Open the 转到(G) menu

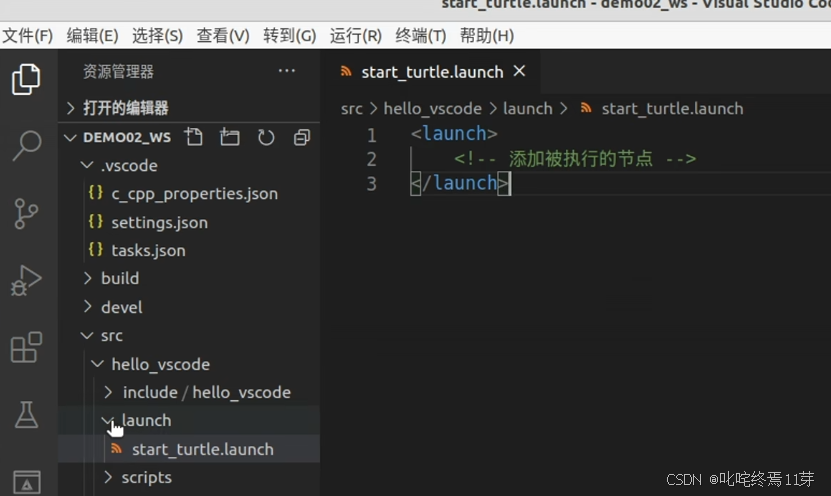(x=289, y=36)
